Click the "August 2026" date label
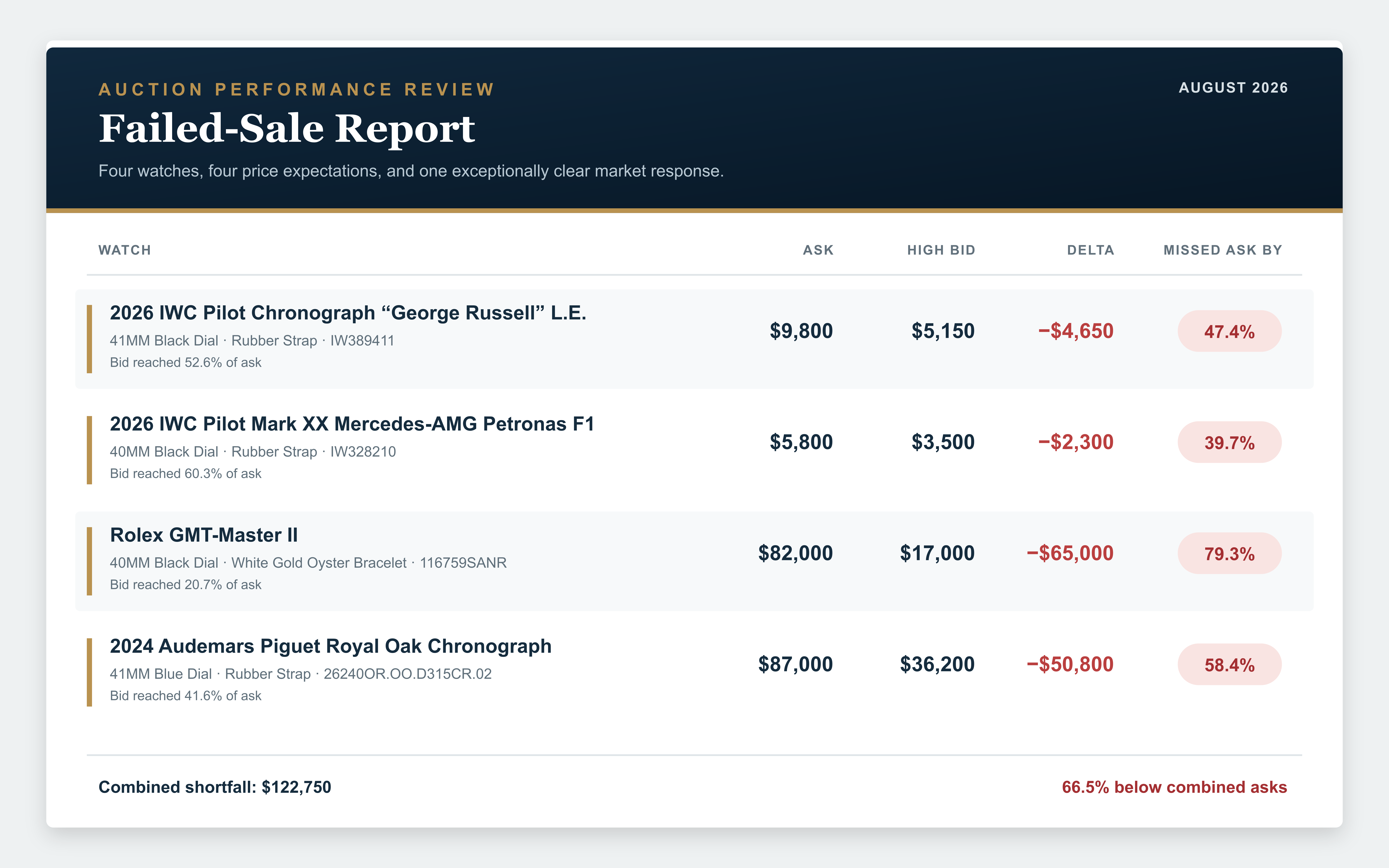The width and height of the screenshot is (1389, 868). [x=1233, y=88]
